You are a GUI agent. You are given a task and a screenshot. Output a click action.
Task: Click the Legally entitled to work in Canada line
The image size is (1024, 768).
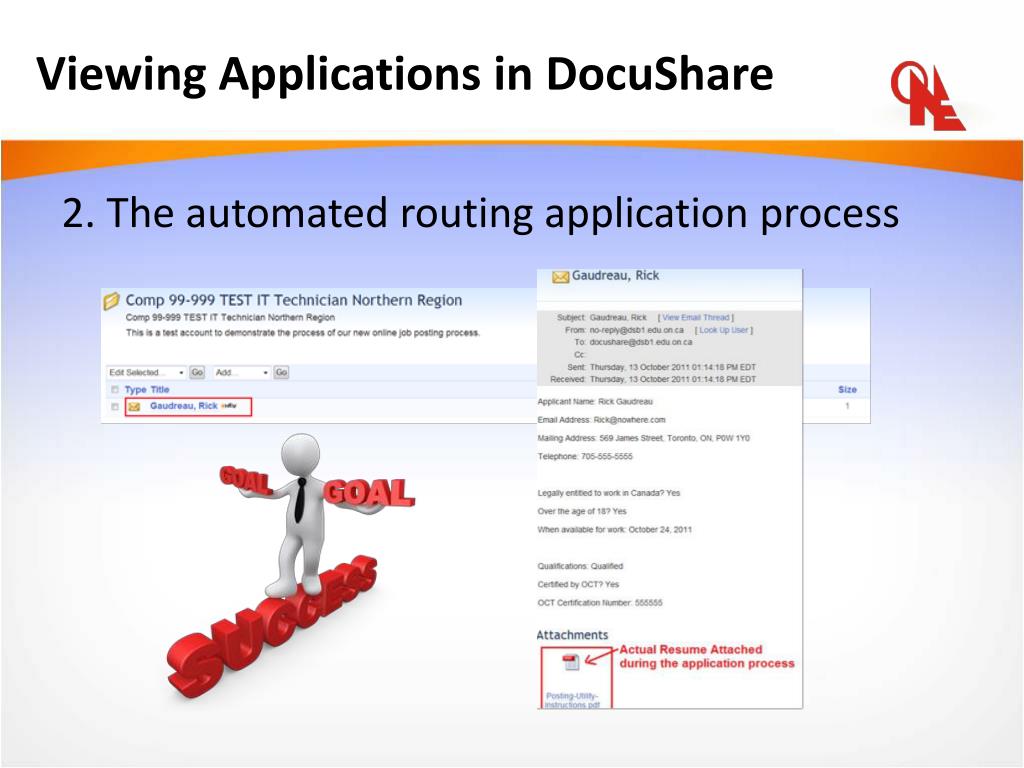pyautogui.click(x=609, y=493)
